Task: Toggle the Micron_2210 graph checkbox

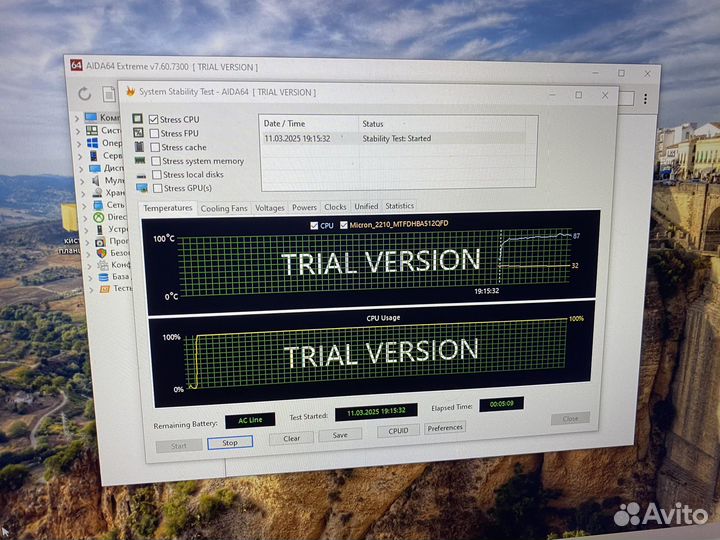Action: click(x=344, y=225)
